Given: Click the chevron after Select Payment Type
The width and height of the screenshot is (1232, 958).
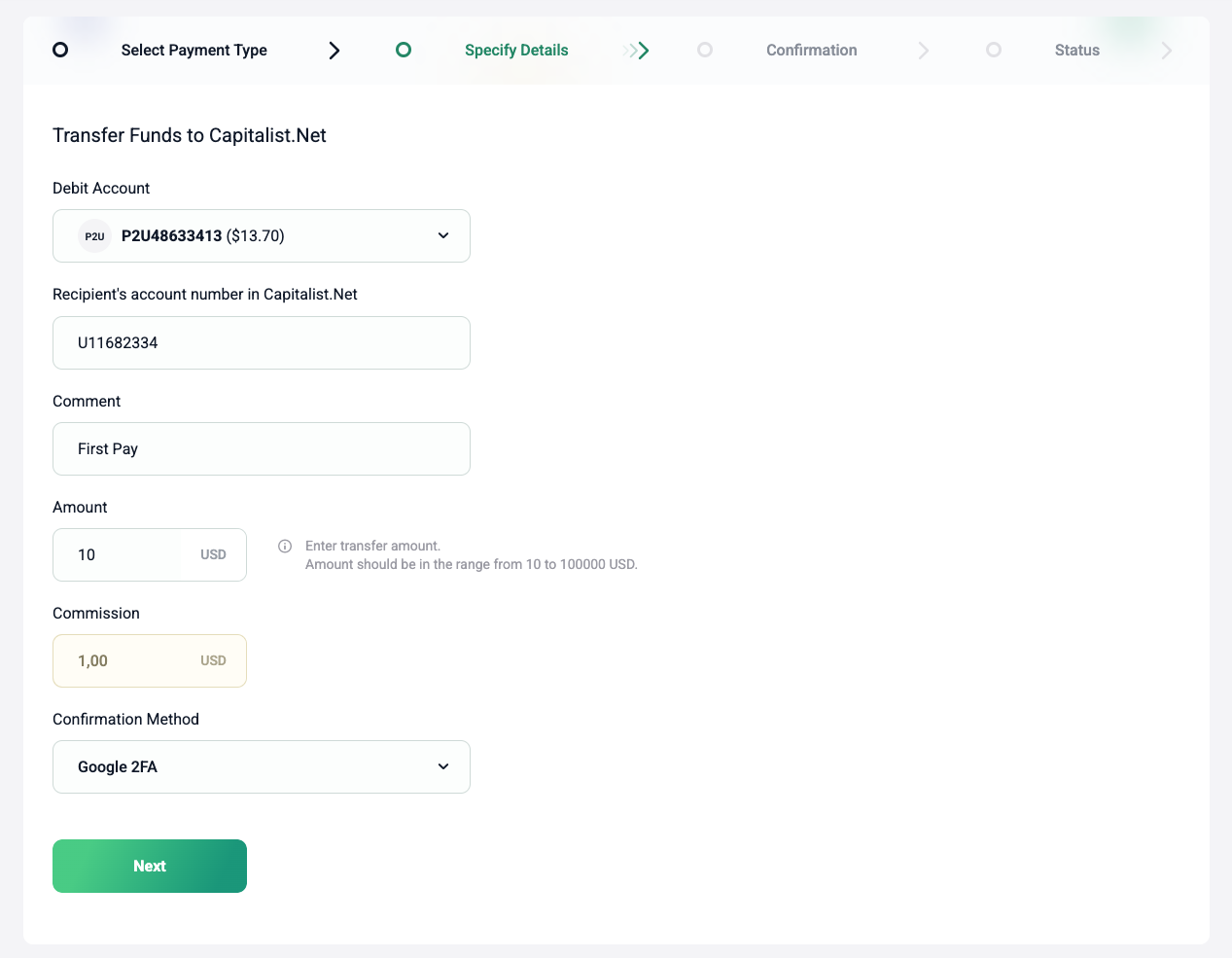Looking at the screenshot, I should click(x=334, y=51).
